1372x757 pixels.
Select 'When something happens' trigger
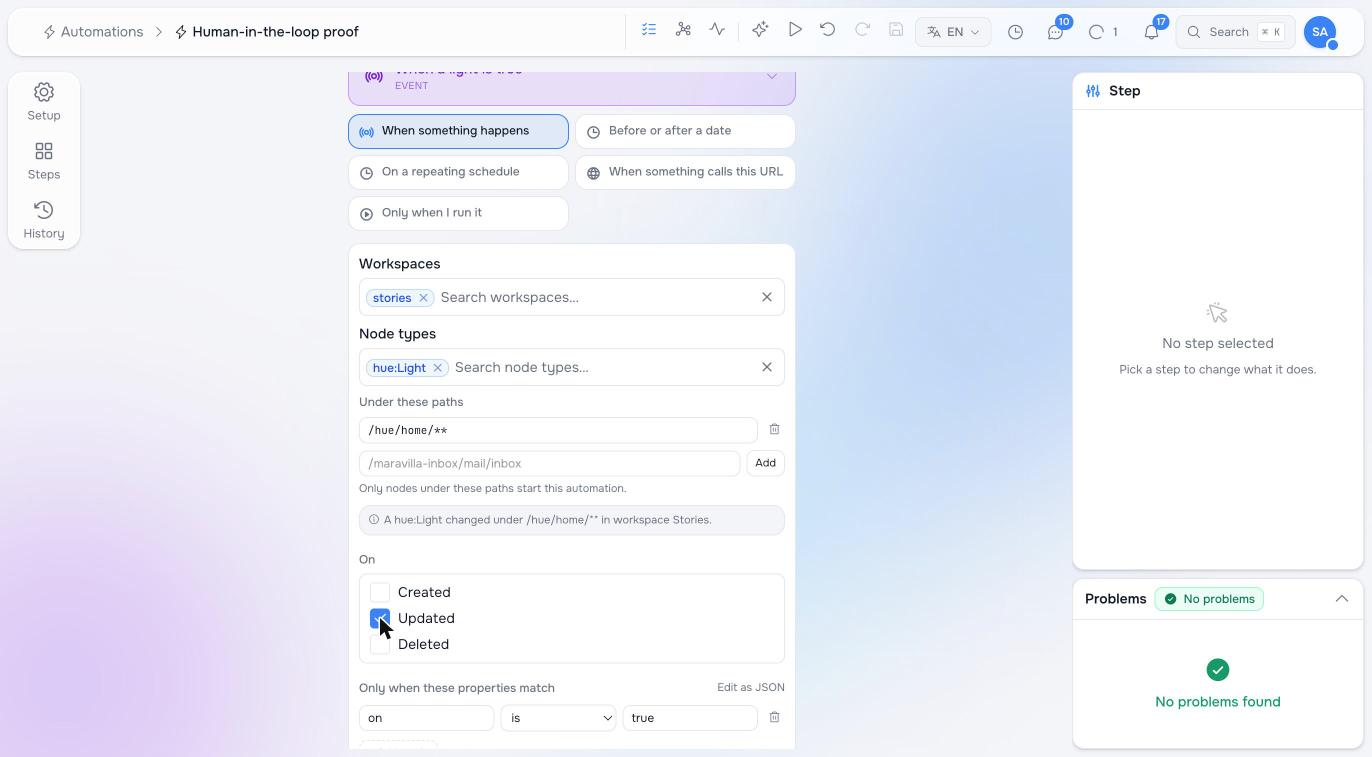click(x=458, y=131)
